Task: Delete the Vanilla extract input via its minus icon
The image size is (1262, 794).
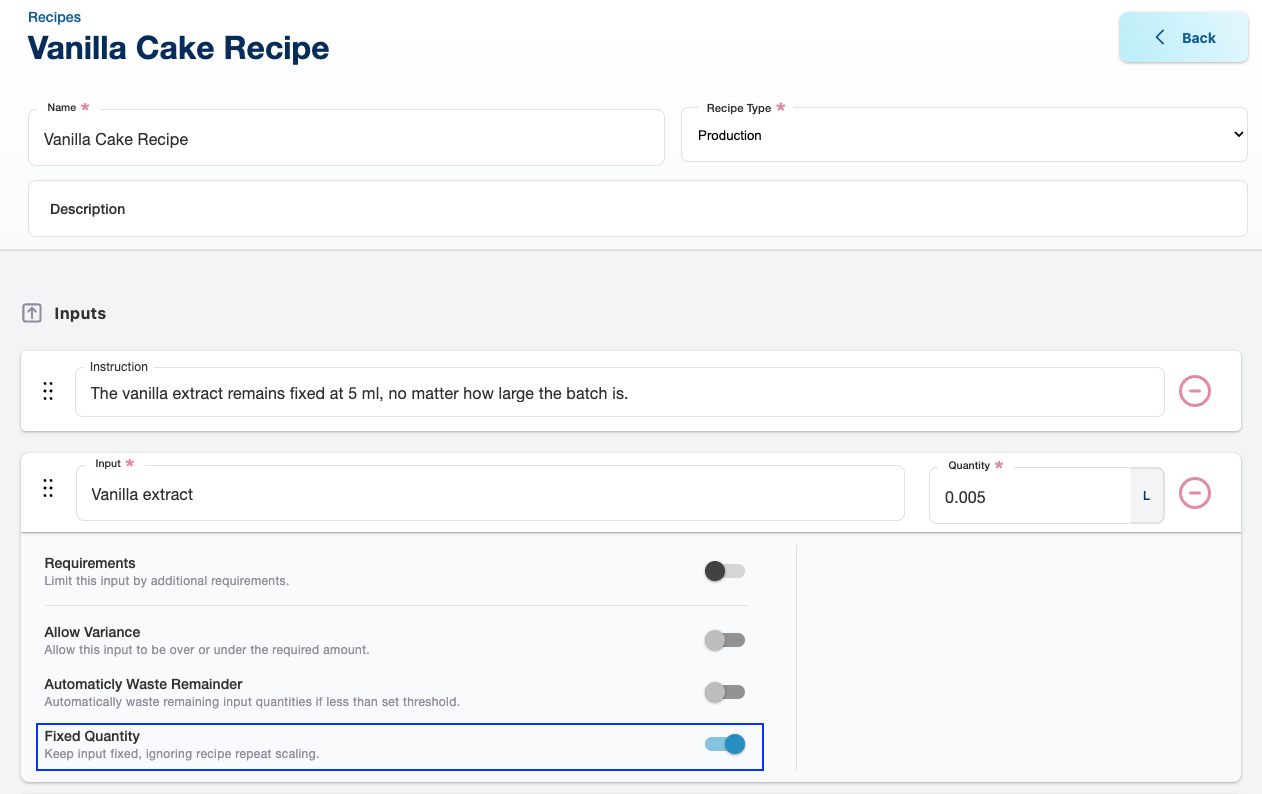Action: 1195,493
